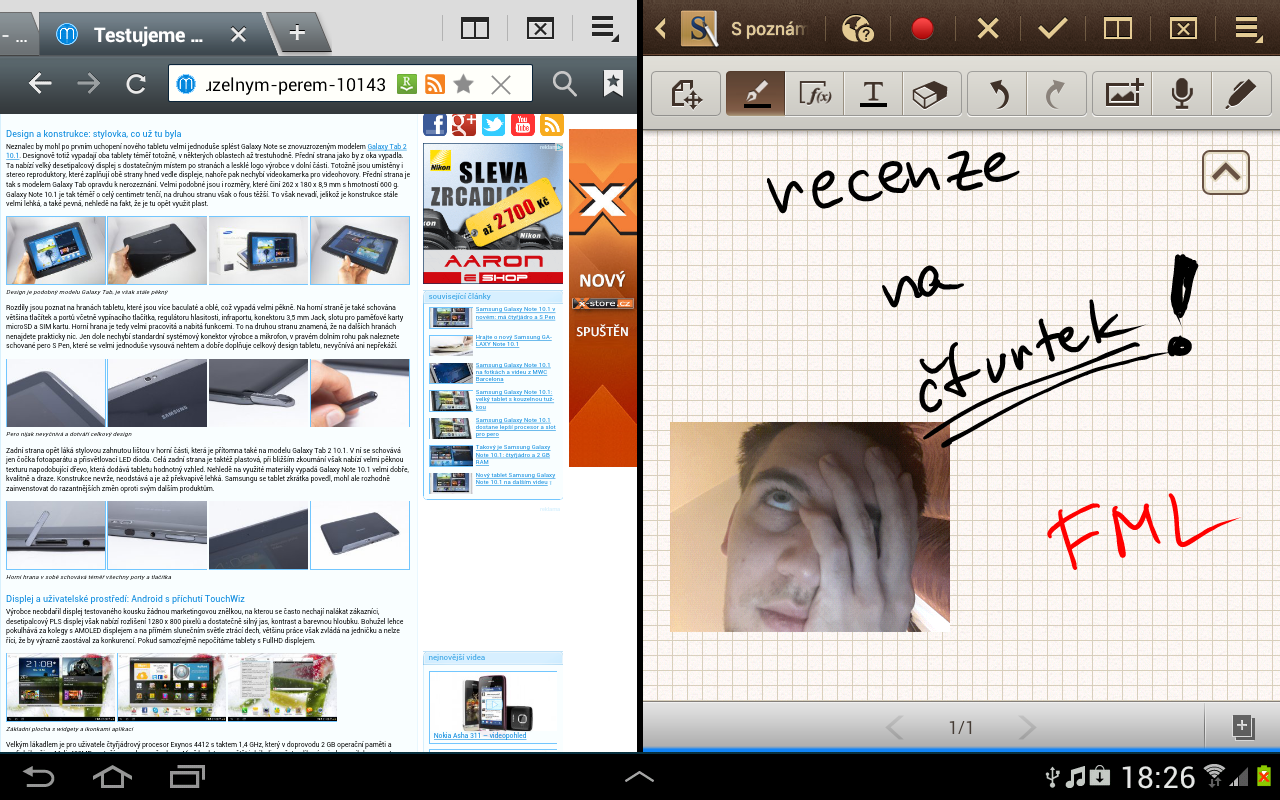Image resolution: width=1280 pixels, height=800 pixels.
Task: Record a voice memo with the microphone
Action: pyautogui.click(x=1182, y=96)
